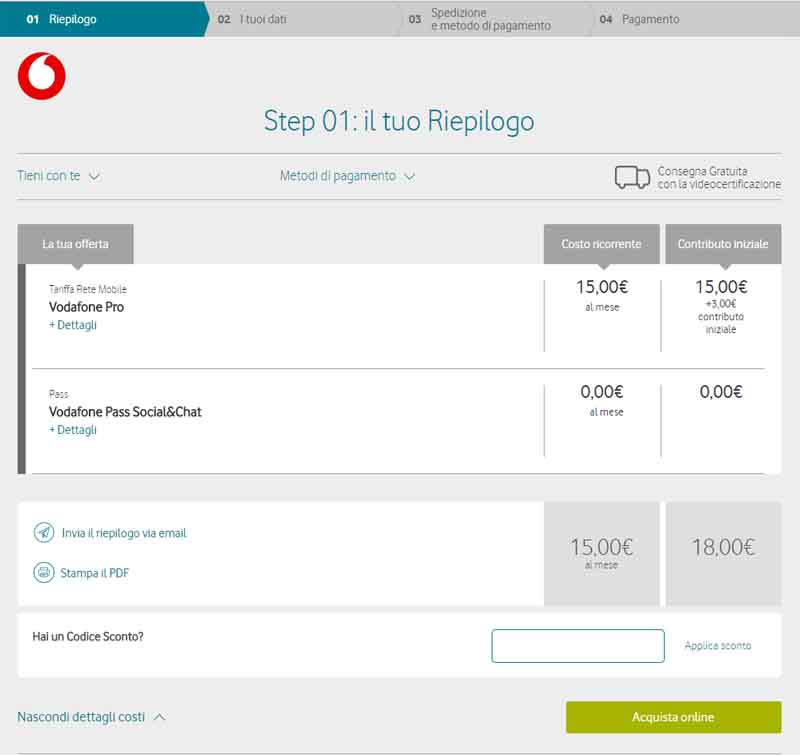Click the La tua offerta header

76,244
